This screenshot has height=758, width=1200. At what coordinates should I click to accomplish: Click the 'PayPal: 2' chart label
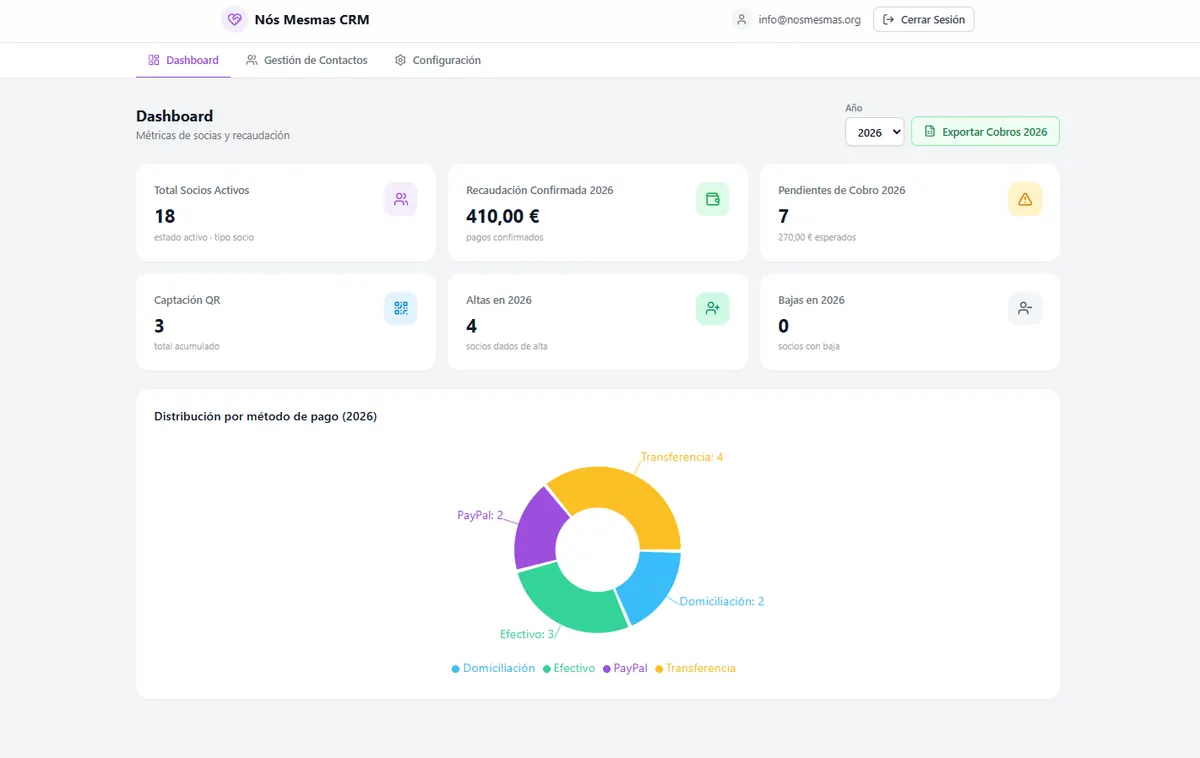[480, 516]
